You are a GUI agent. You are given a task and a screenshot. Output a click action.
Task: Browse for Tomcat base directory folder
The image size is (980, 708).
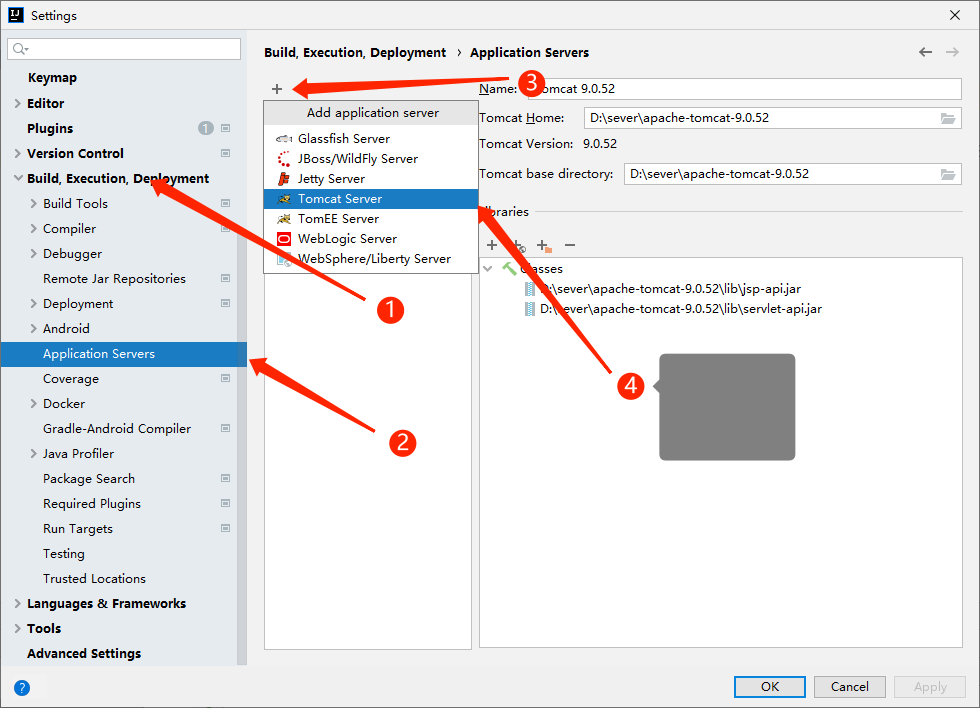coord(948,174)
